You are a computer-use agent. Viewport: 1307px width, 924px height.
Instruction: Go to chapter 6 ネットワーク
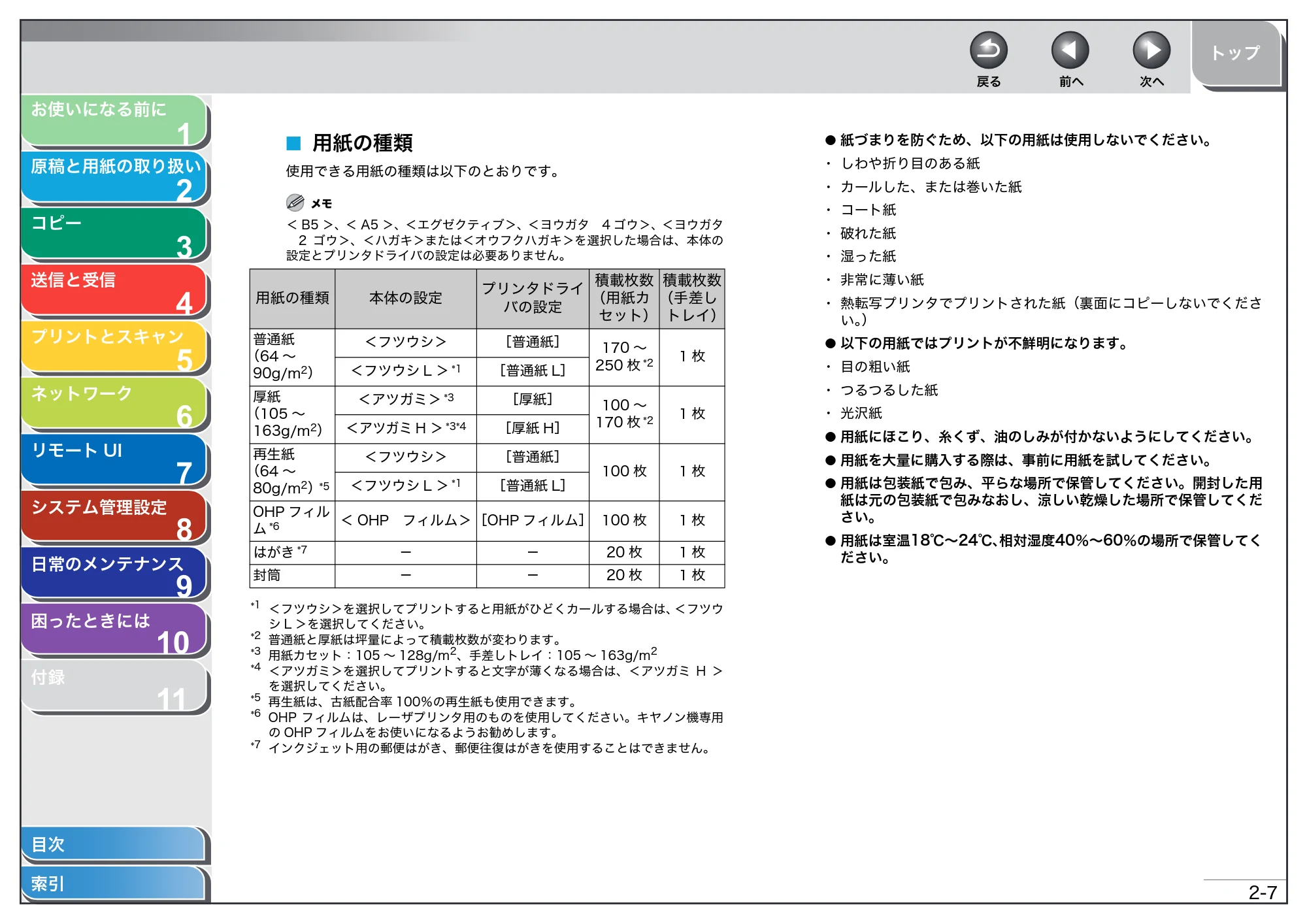tap(114, 404)
